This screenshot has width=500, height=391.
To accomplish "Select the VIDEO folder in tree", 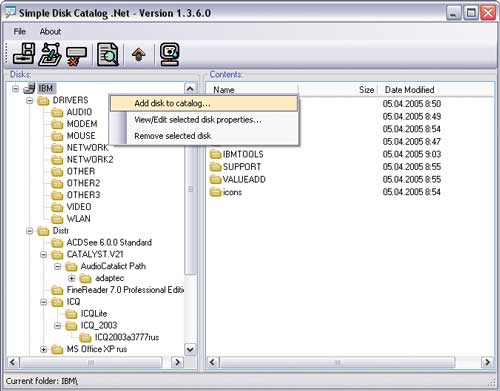I will (79, 207).
